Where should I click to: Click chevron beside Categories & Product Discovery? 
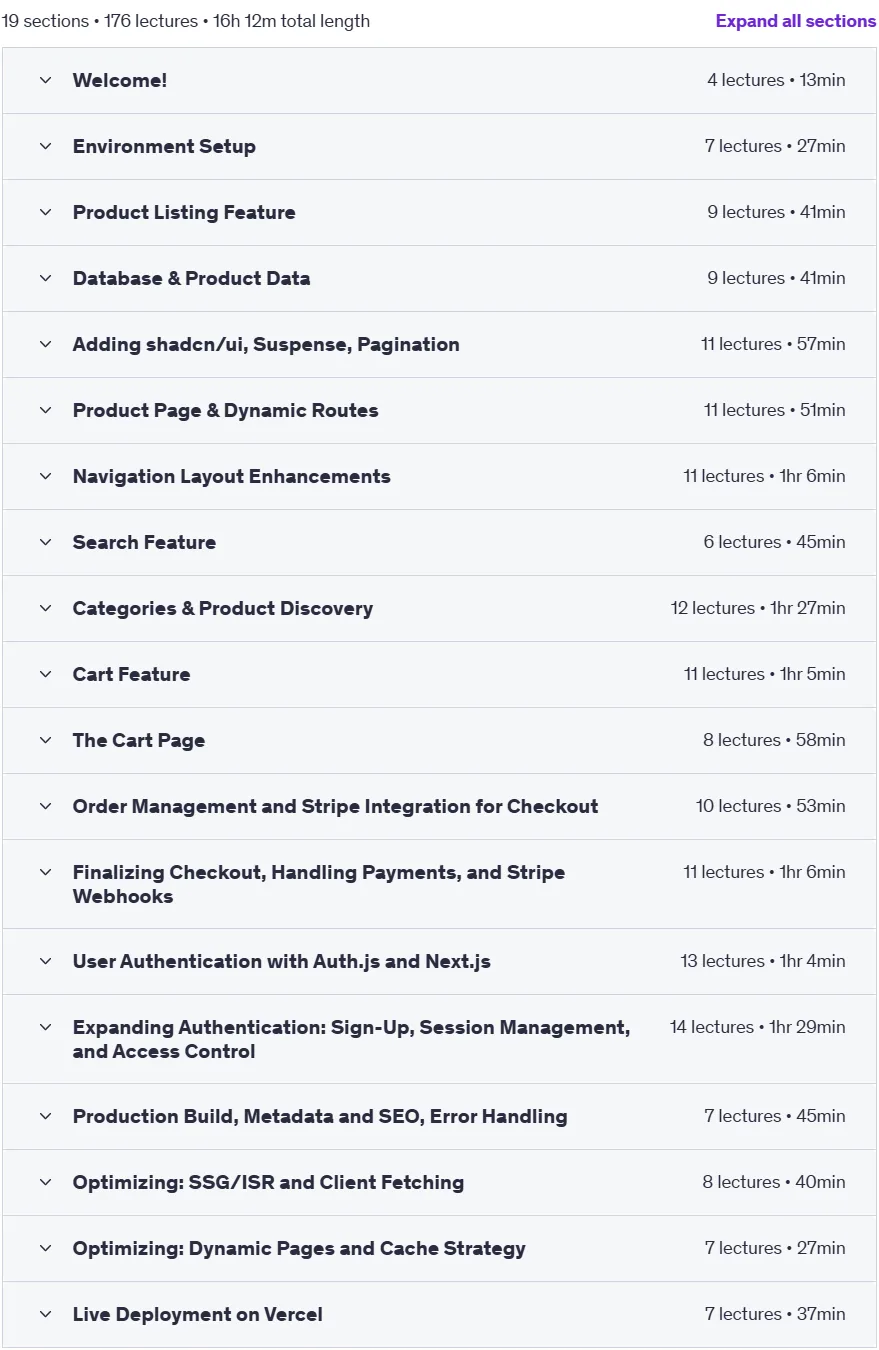[x=45, y=608]
